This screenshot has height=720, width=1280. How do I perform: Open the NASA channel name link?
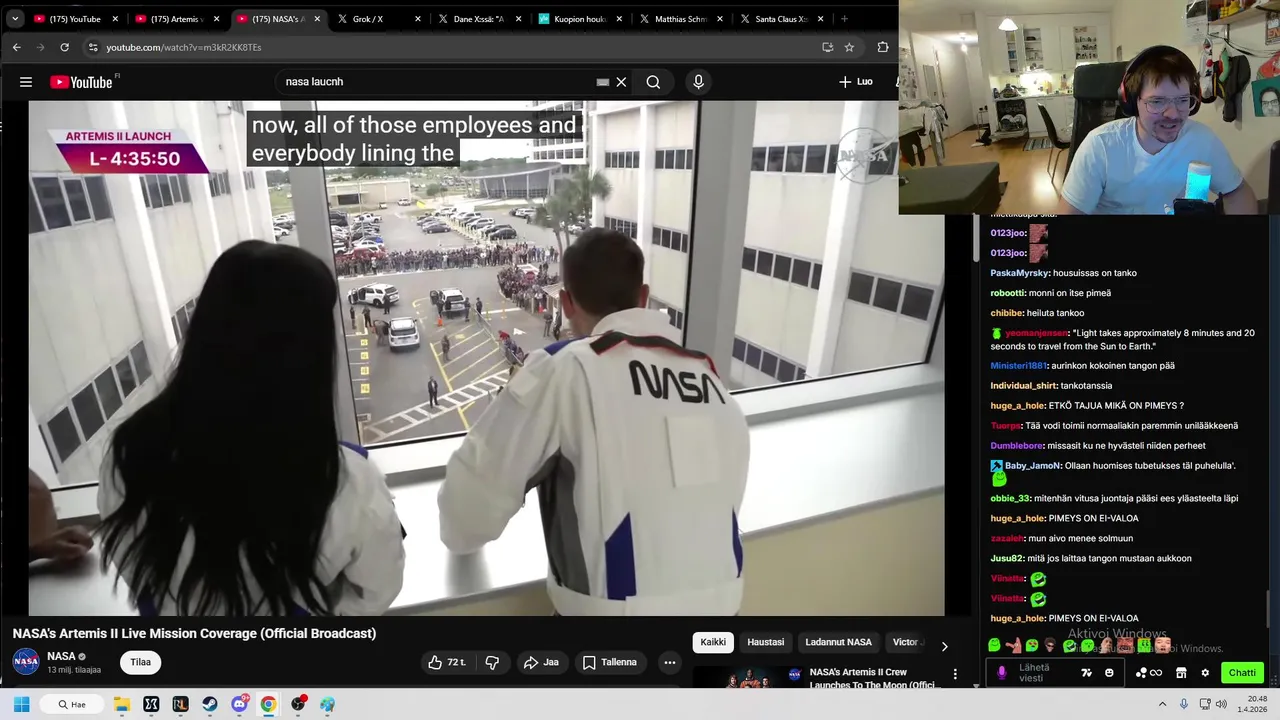pos(61,656)
